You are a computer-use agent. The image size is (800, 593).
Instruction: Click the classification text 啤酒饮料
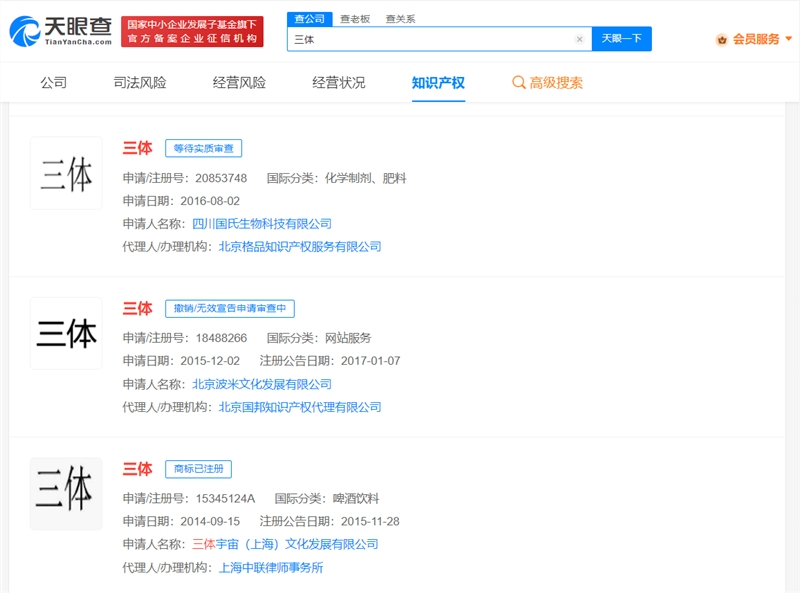tap(356, 498)
